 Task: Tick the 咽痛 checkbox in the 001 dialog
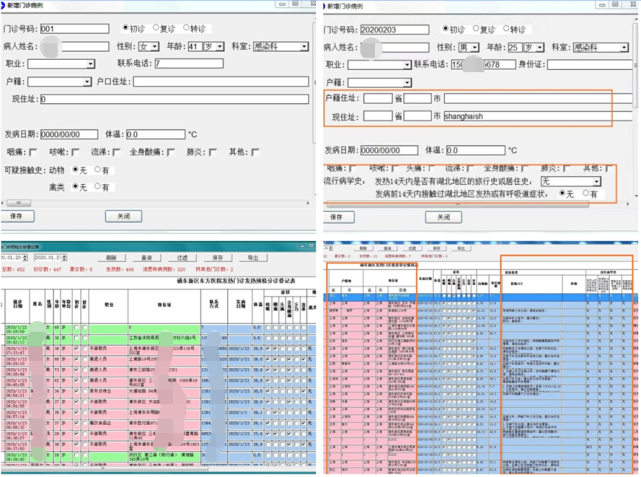[x=33, y=152]
